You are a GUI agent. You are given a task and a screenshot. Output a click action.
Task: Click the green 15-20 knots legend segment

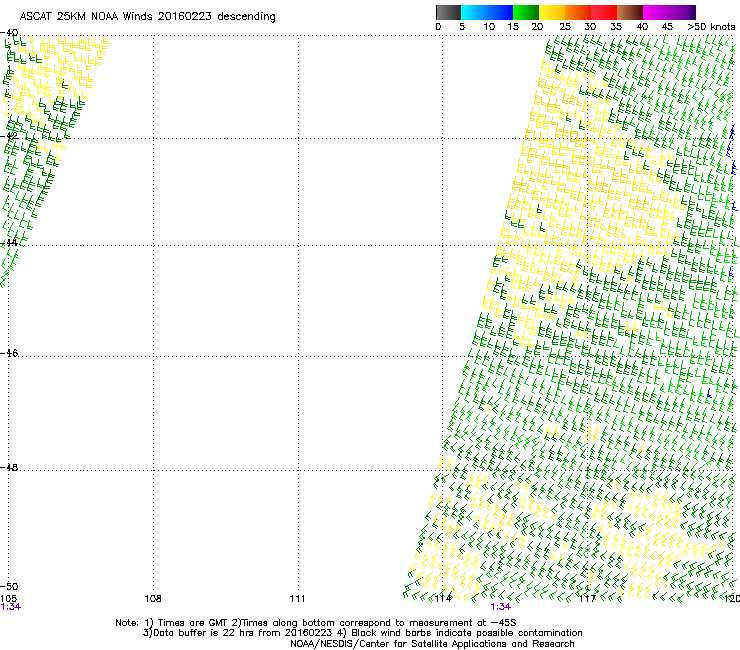526,12
